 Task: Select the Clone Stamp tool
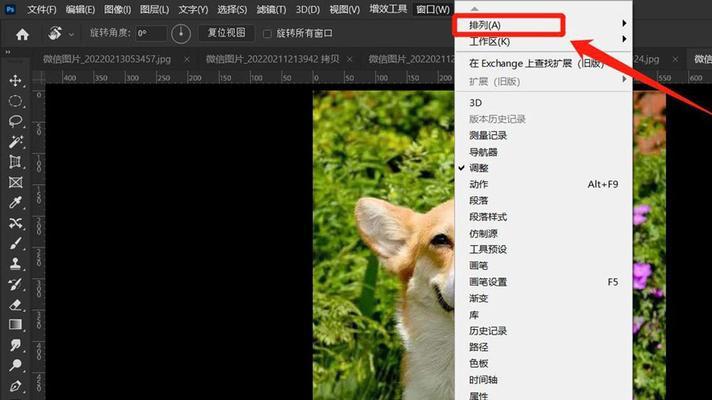(x=15, y=264)
